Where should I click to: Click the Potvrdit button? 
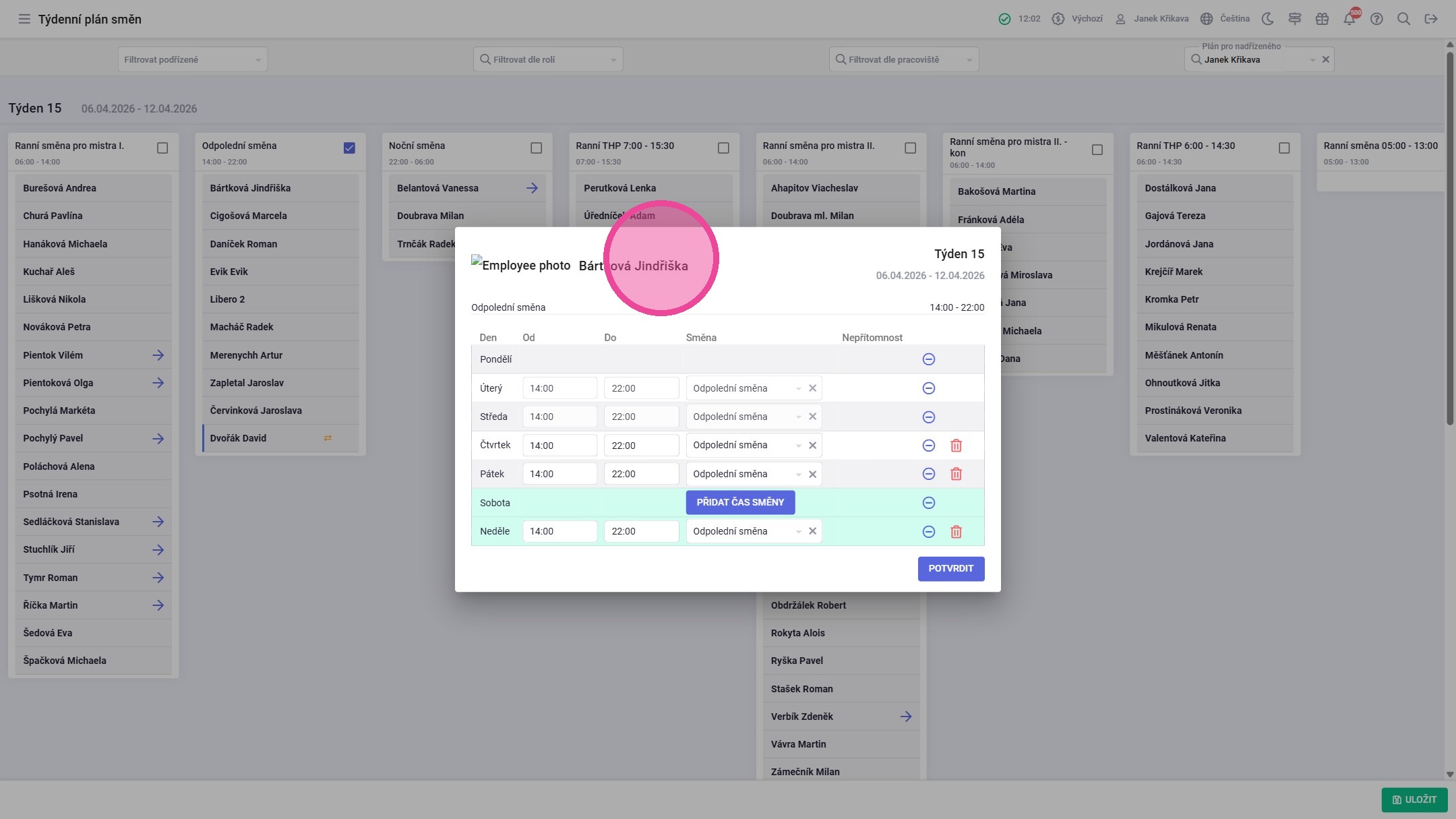(x=951, y=569)
